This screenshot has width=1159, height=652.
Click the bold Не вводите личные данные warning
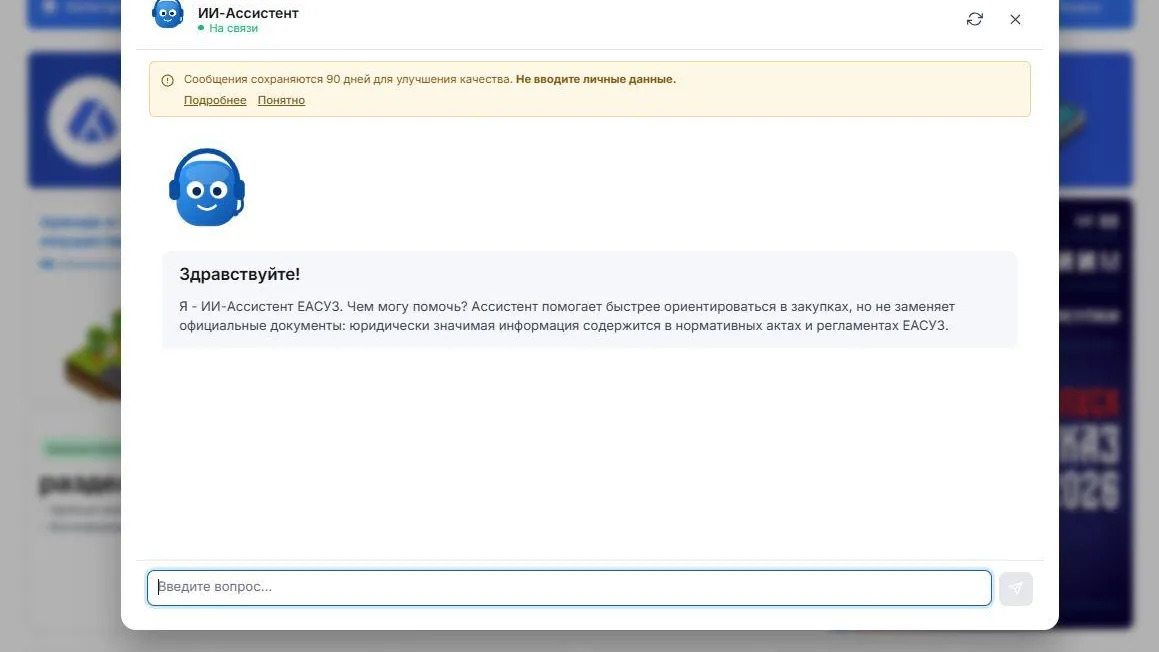point(596,79)
